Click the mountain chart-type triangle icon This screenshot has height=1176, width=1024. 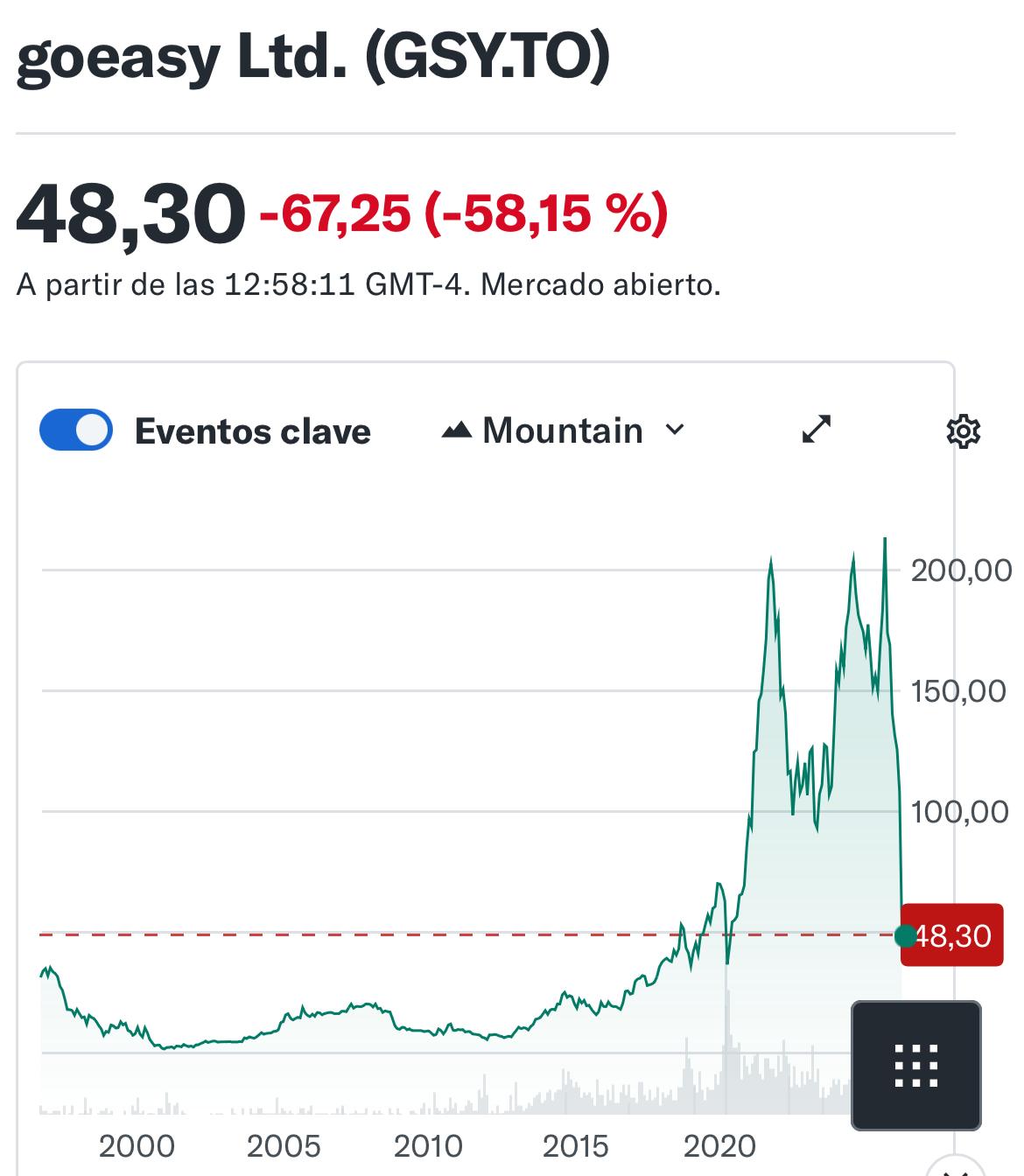click(x=457, y=430)
